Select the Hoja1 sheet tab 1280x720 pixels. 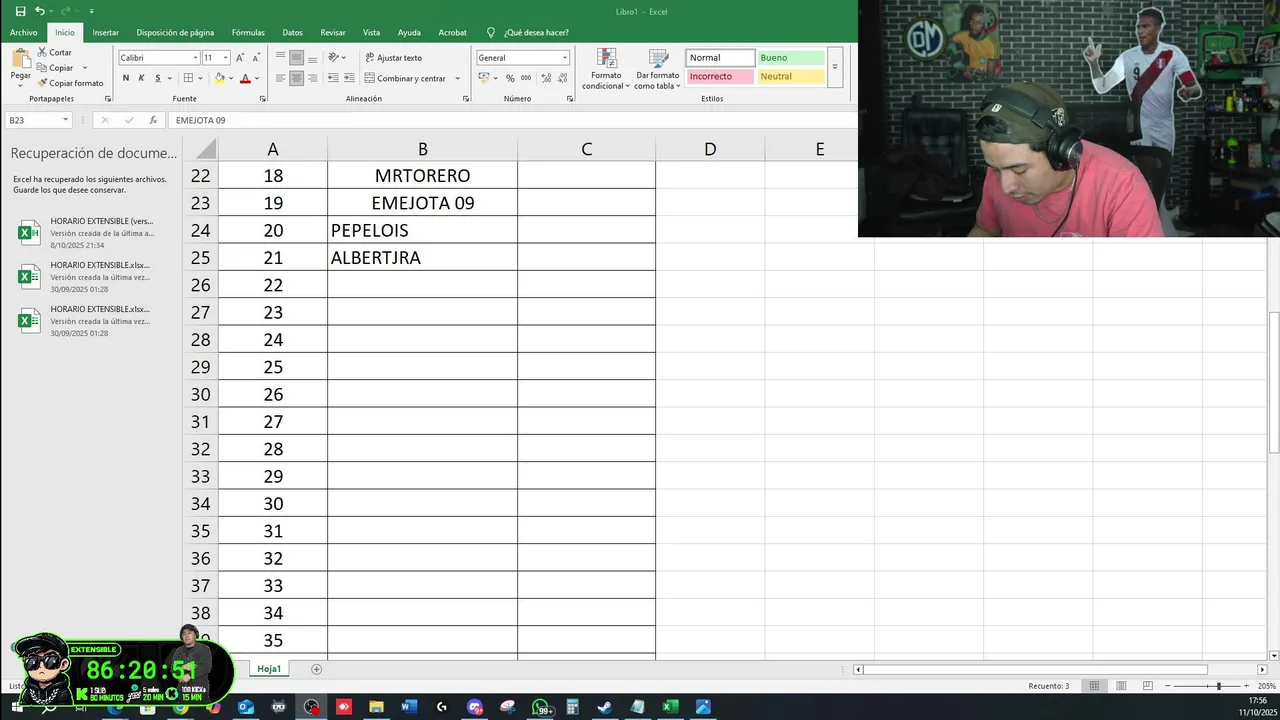[x=269, y=669]
